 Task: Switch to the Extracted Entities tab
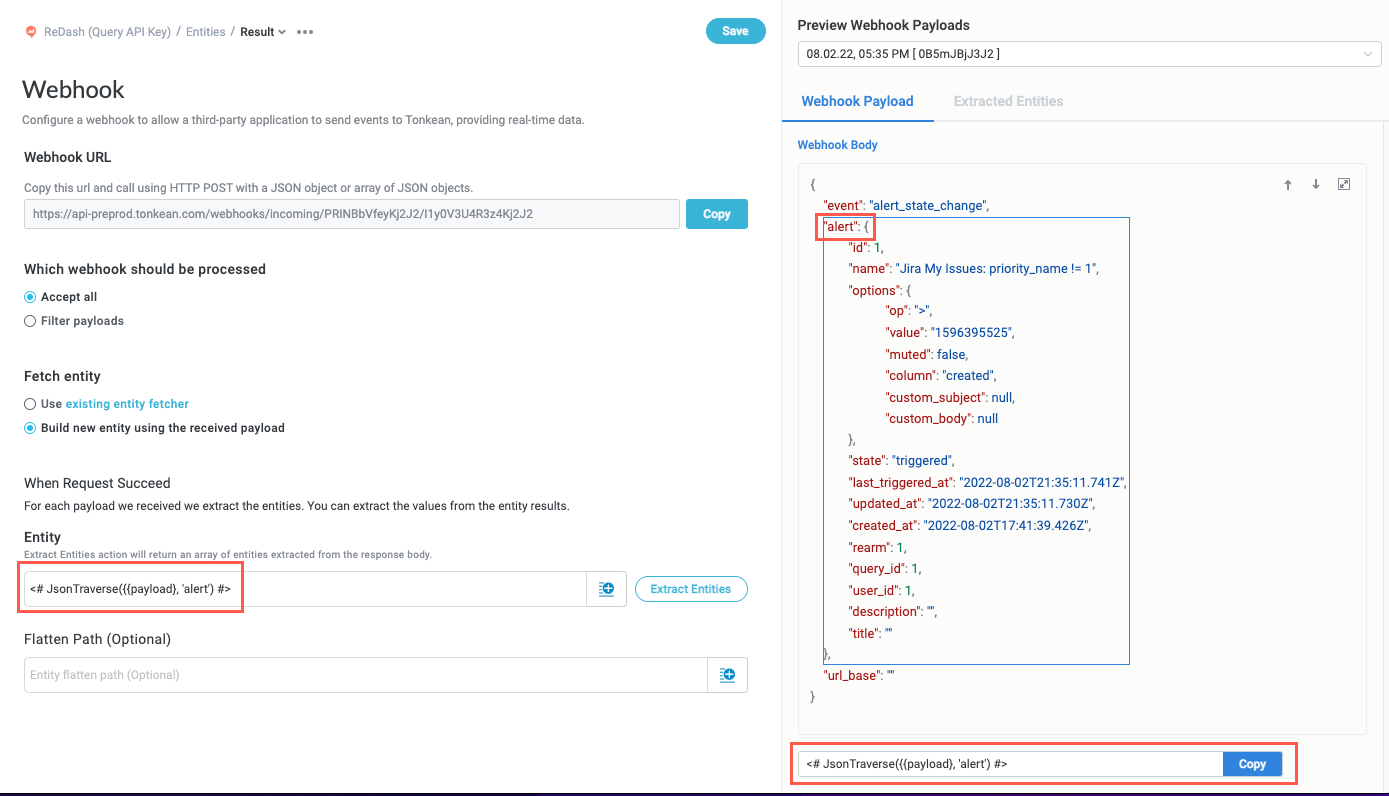point(1008,101)
